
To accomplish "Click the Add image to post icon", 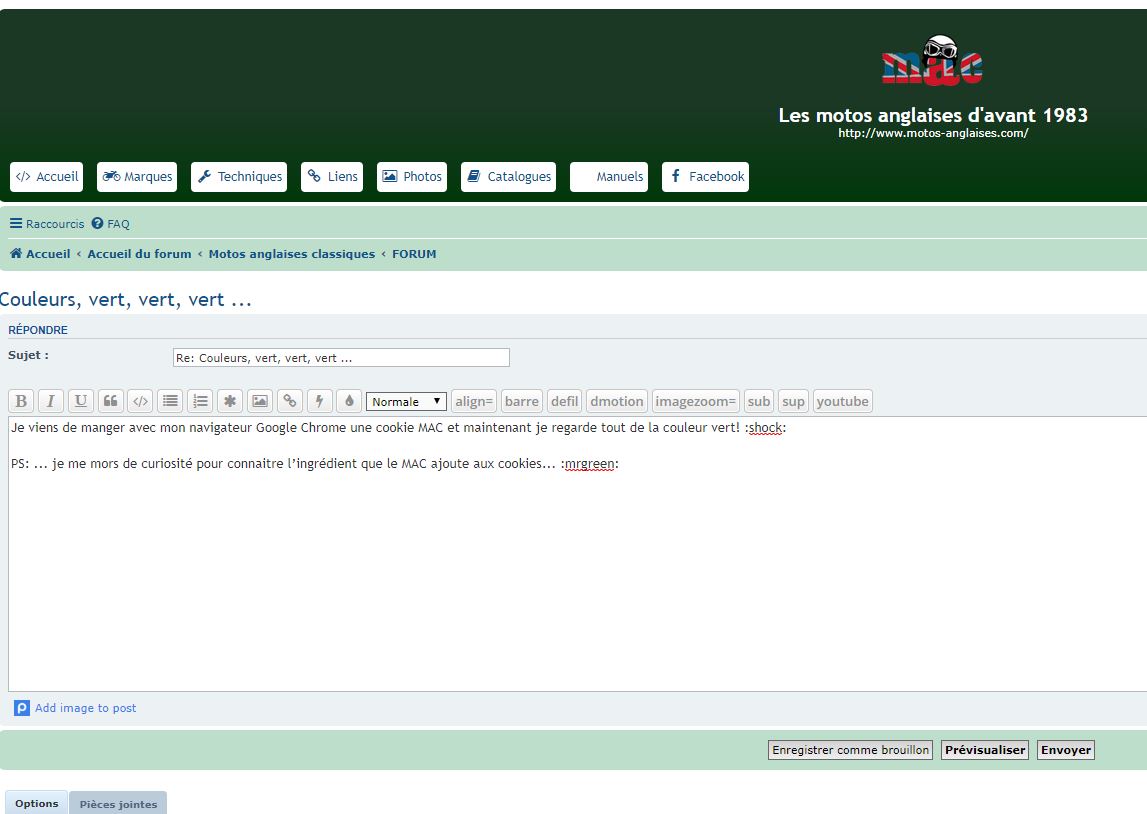I will pos(22,708).
